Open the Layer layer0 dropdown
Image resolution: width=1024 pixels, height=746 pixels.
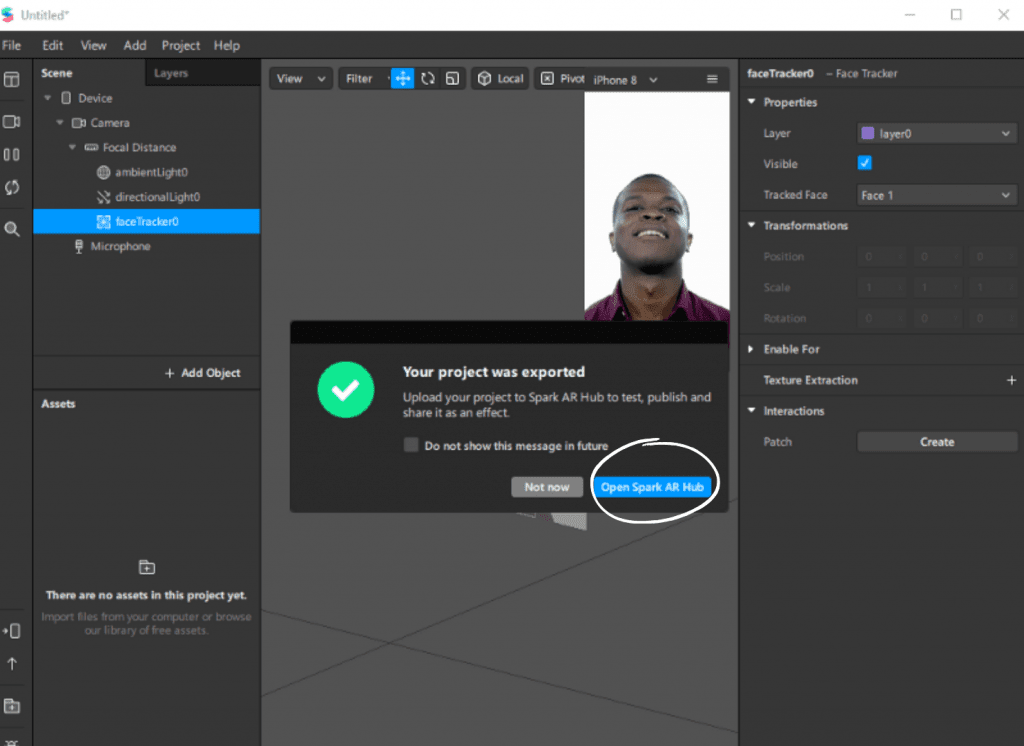pos(936,133)
